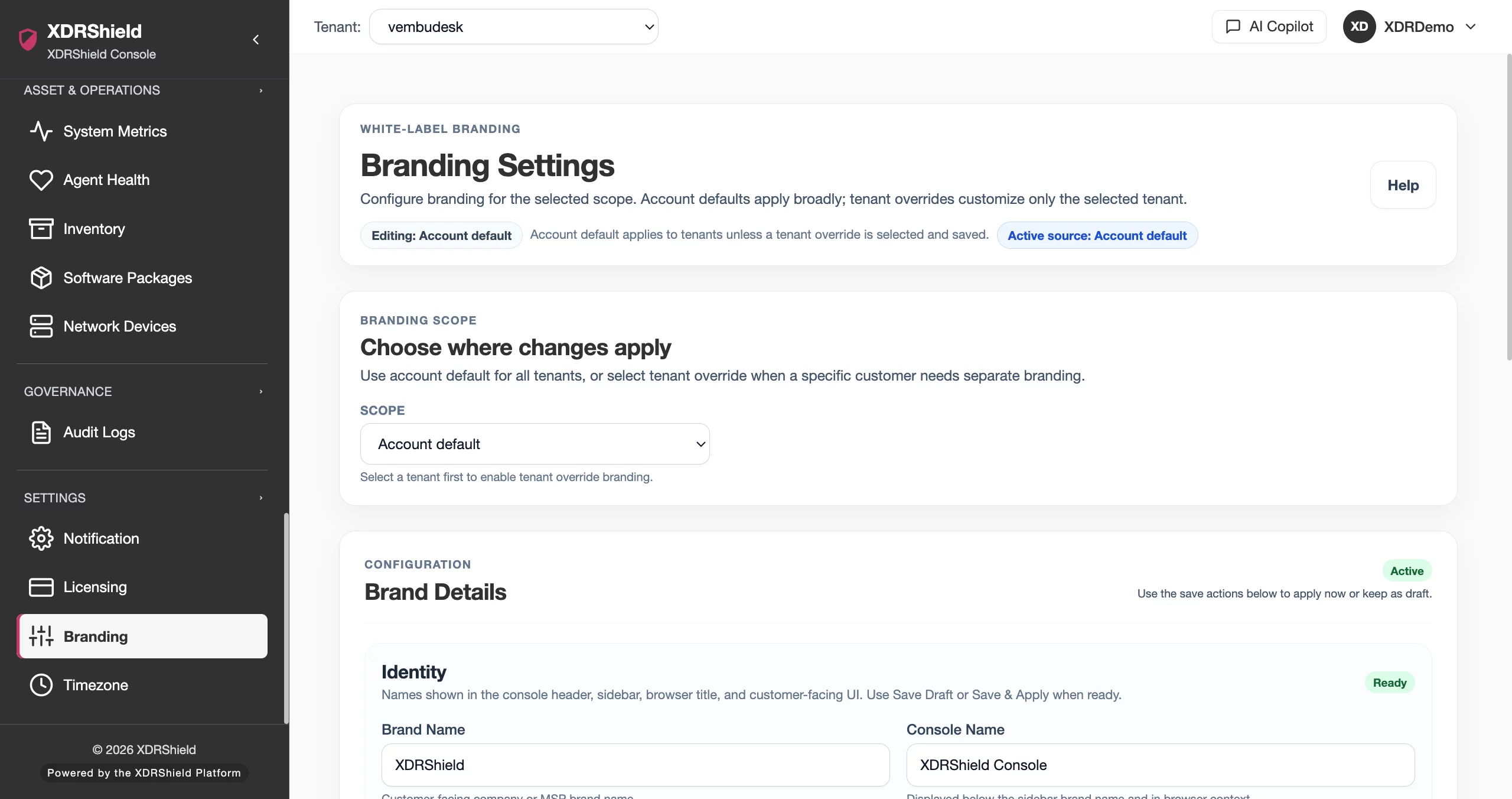
Task: Click the Software Packages cube icon
Action: [x=41, y=278]
